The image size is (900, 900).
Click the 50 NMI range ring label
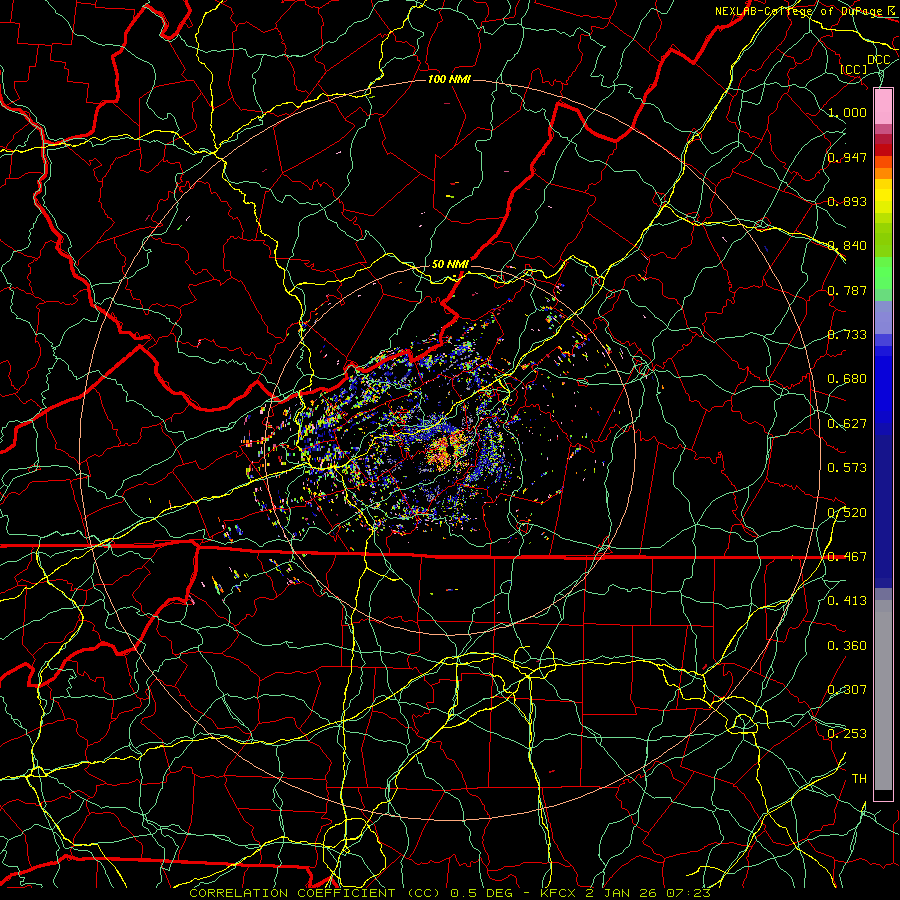(450, 264)
